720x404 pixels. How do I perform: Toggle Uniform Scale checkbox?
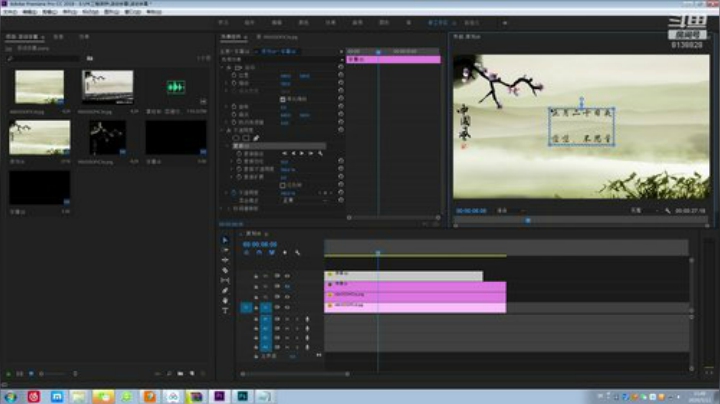[x=283, y=99]
